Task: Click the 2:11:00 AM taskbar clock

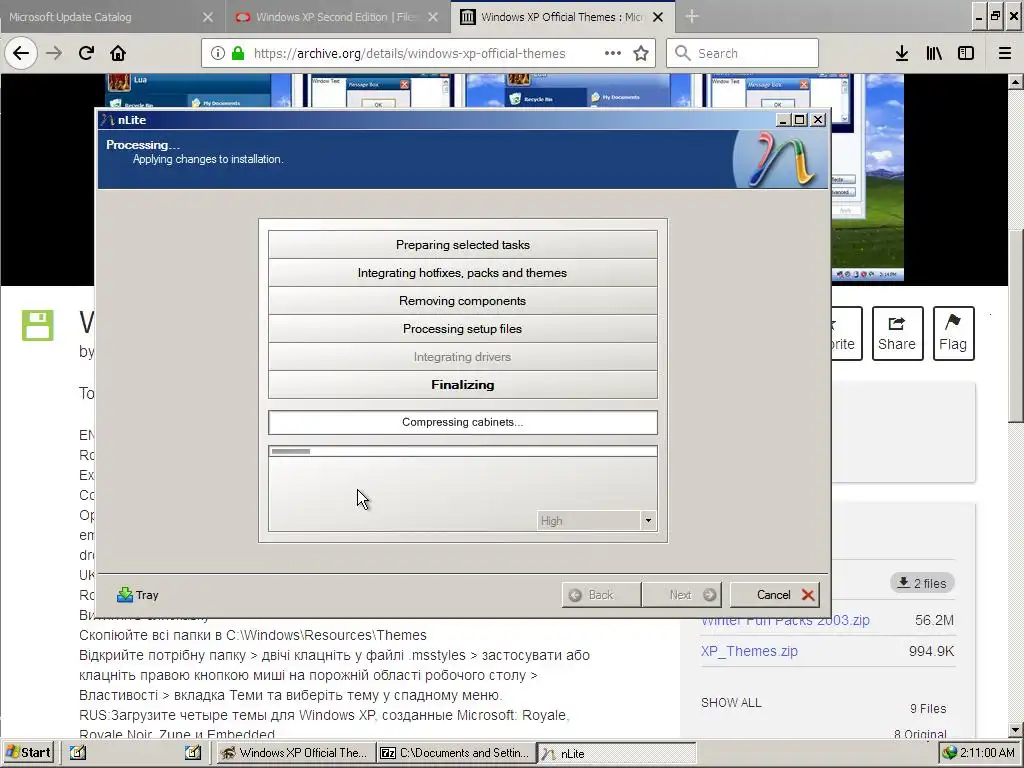Action: click(x=987, y=753)
